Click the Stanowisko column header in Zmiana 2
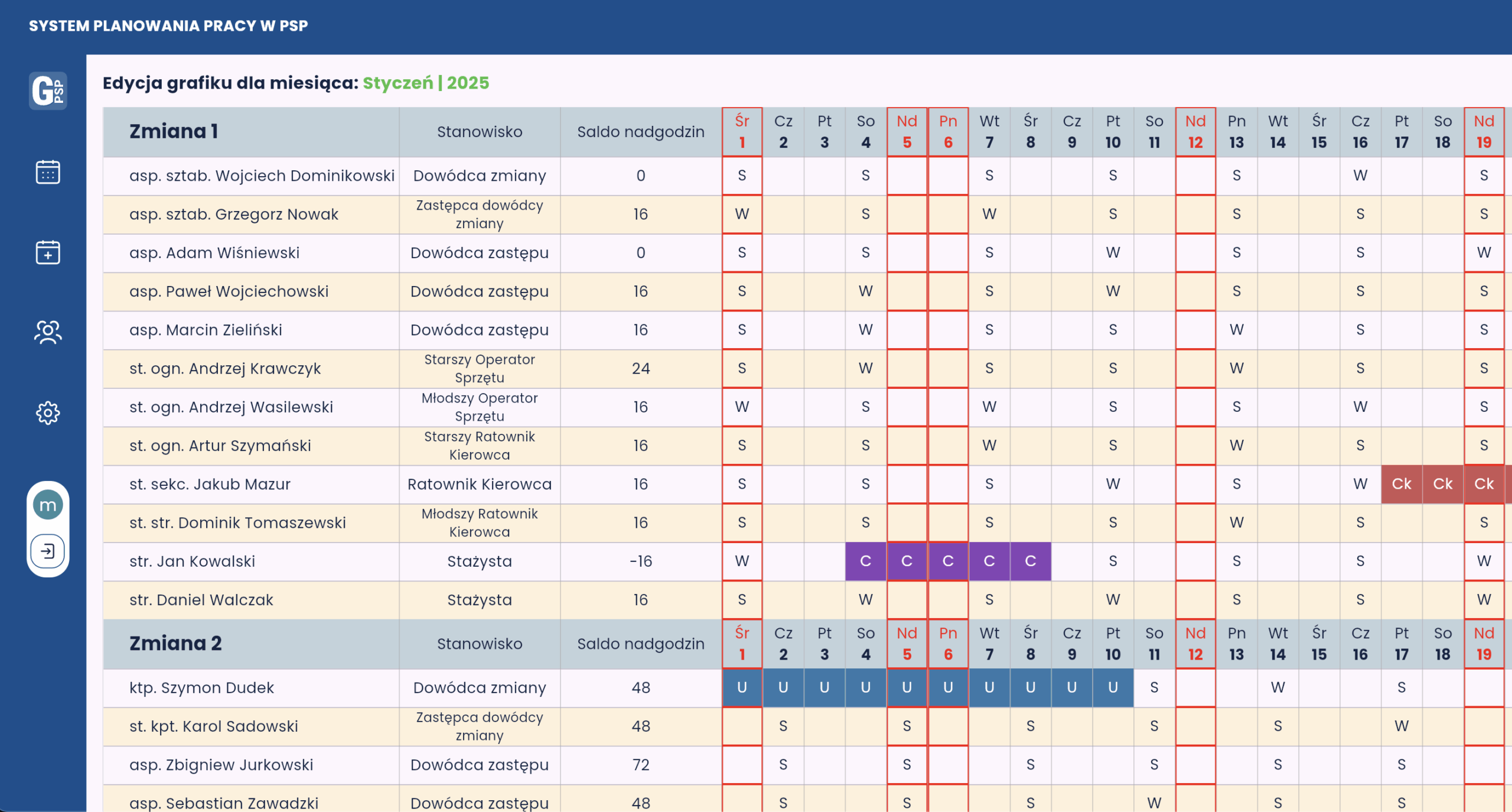 tap(479, 644)
